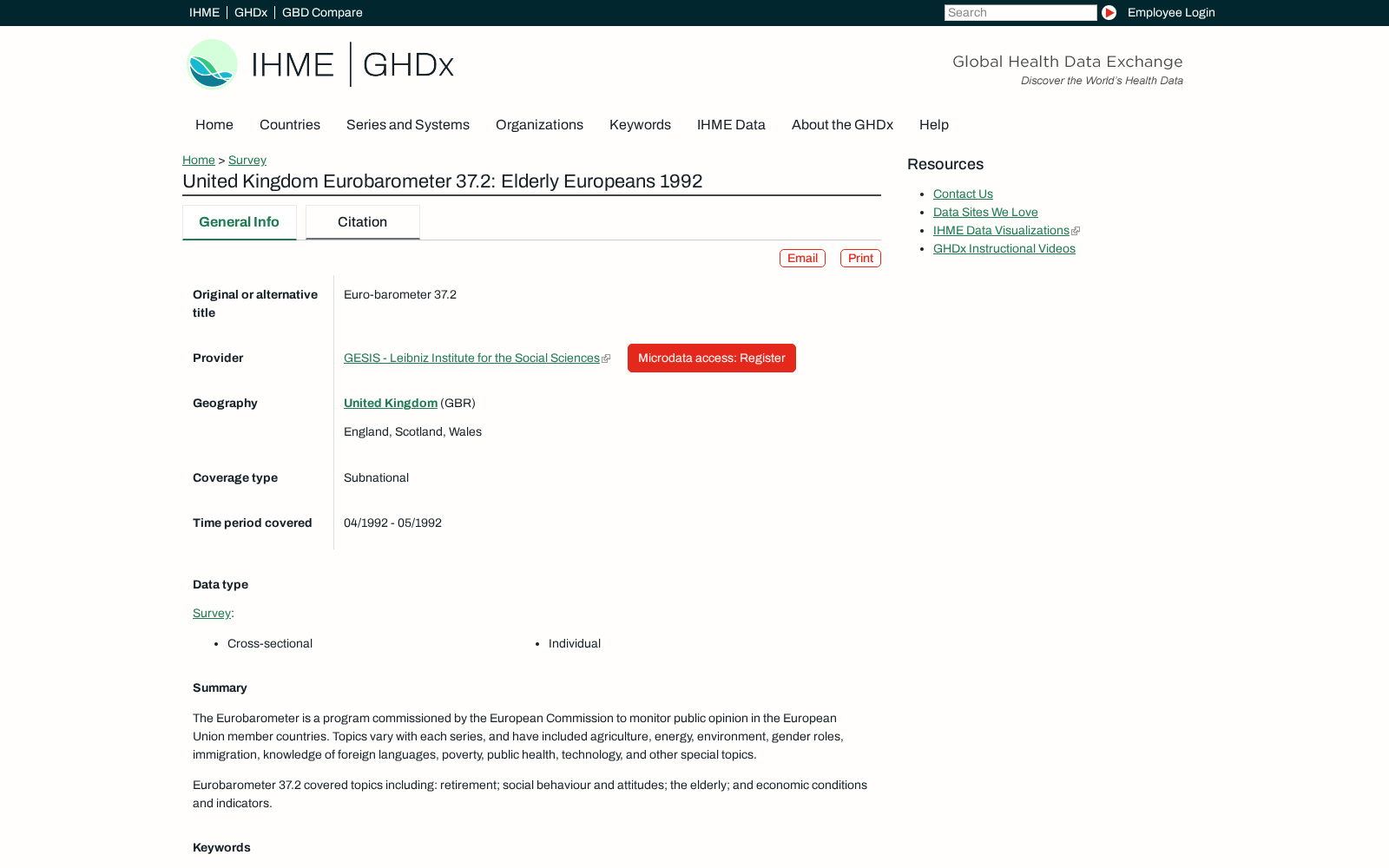The height and width of the screenshot is (868, 1389).
Task: Open the Survey data type link
Action: coord(212,613)
